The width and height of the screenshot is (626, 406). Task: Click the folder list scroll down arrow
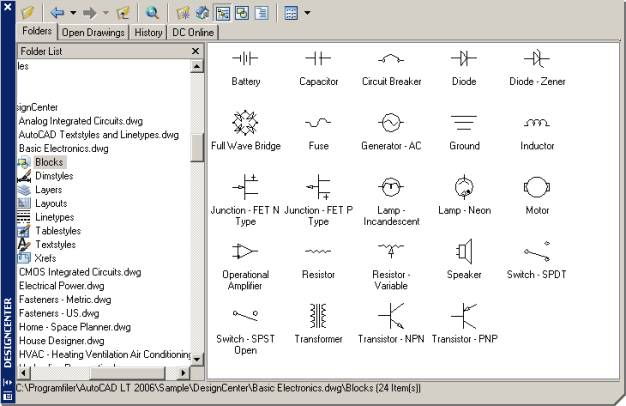click(196, 359)
